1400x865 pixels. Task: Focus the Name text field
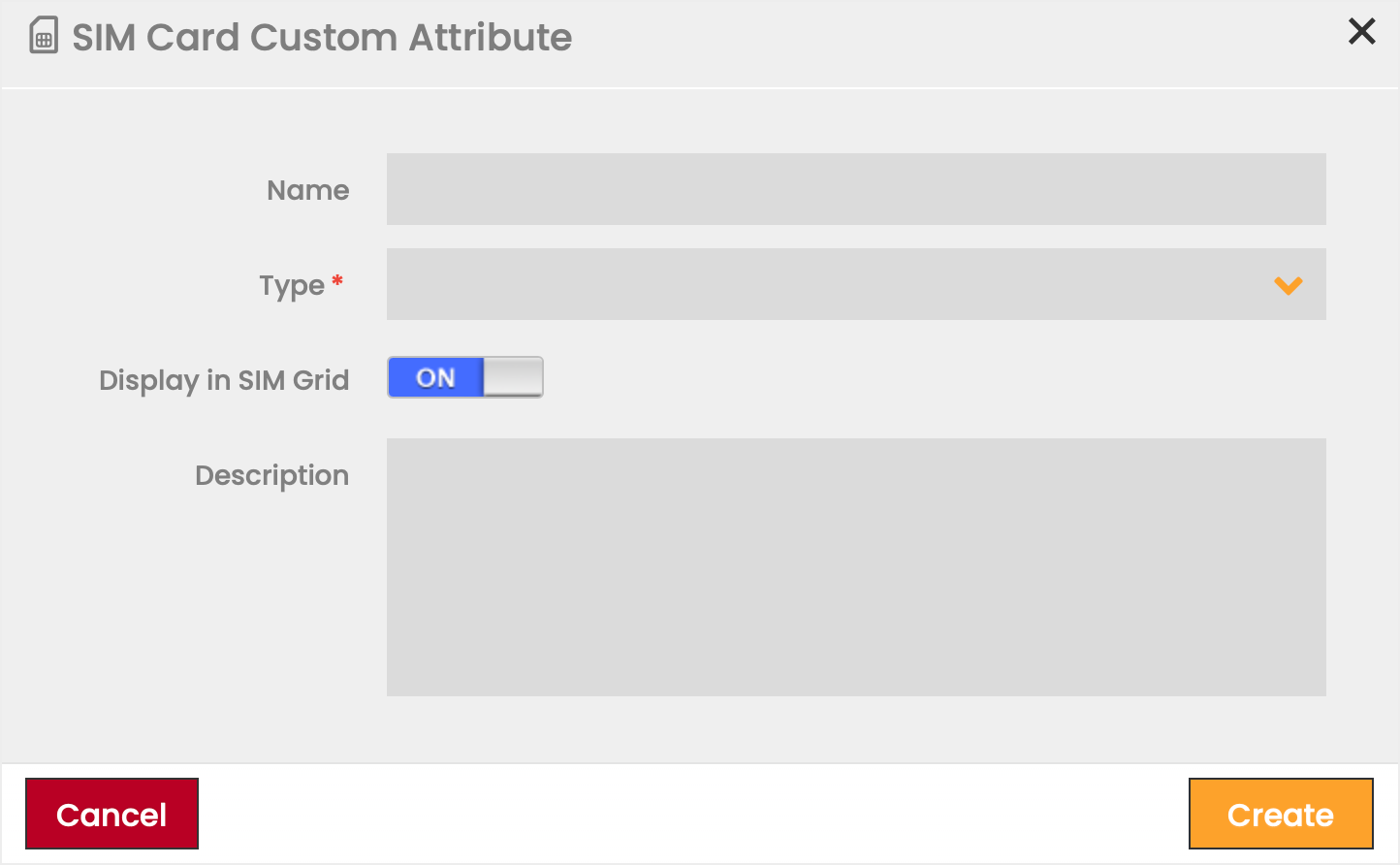[x=855, y=189]
